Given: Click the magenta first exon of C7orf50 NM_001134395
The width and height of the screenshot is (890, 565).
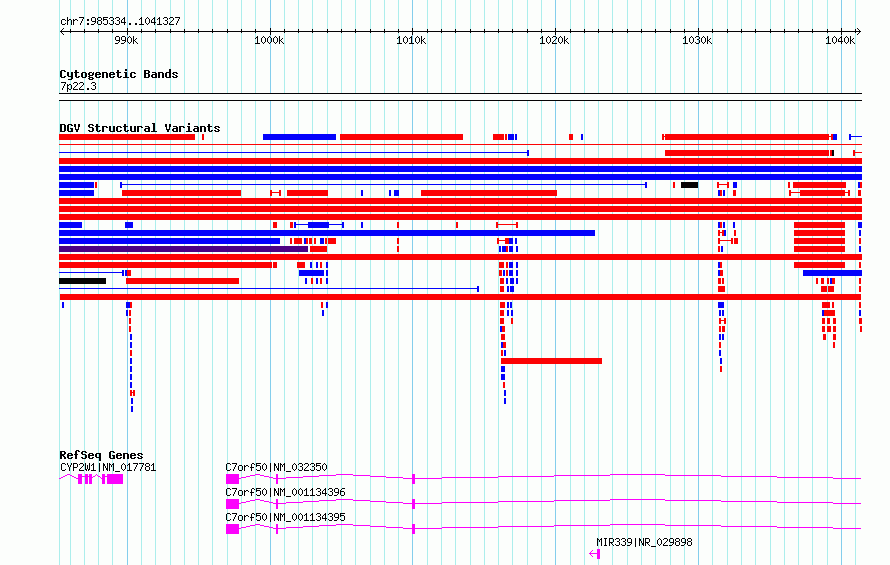Looking at the screenshot, I should pos(232,529).
